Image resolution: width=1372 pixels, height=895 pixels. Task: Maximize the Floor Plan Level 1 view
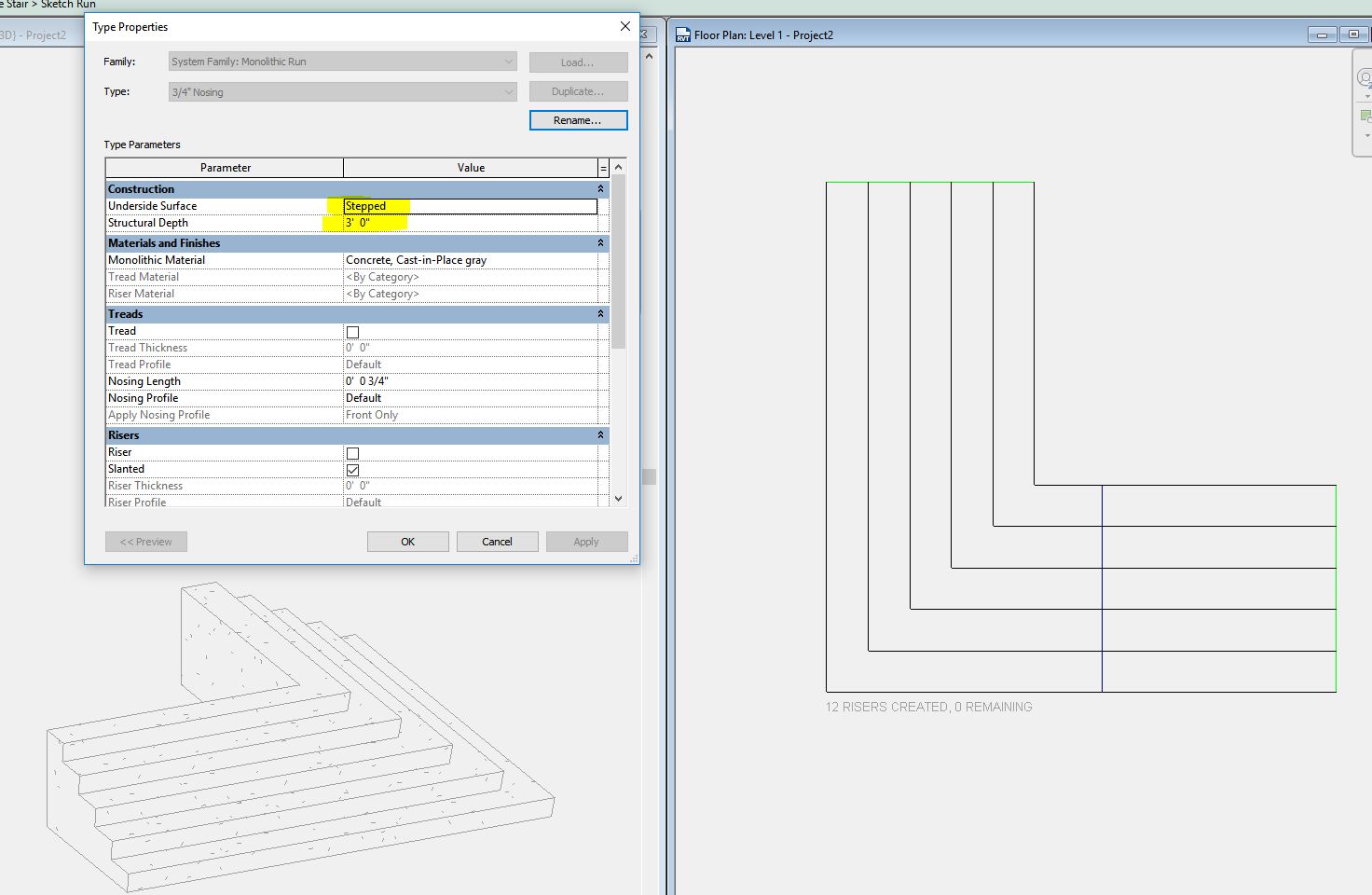[x=1353, y=35]
